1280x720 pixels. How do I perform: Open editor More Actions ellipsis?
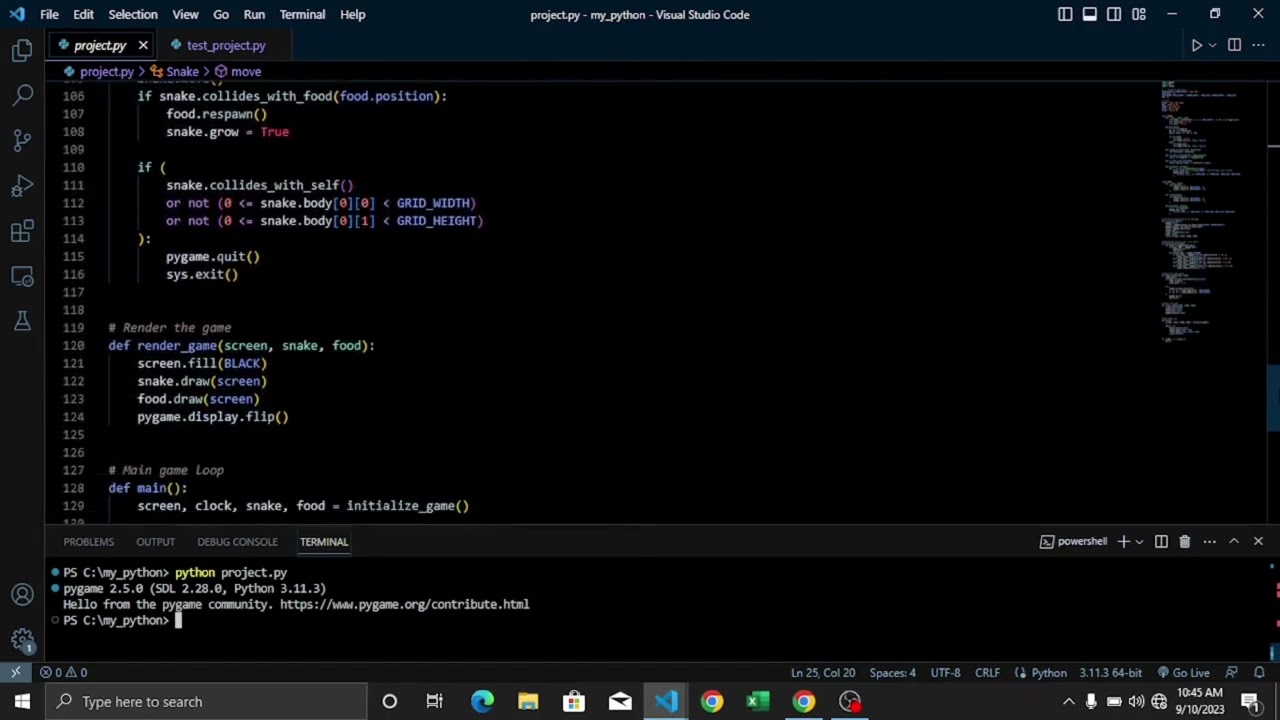click(x=1259, y=45)
